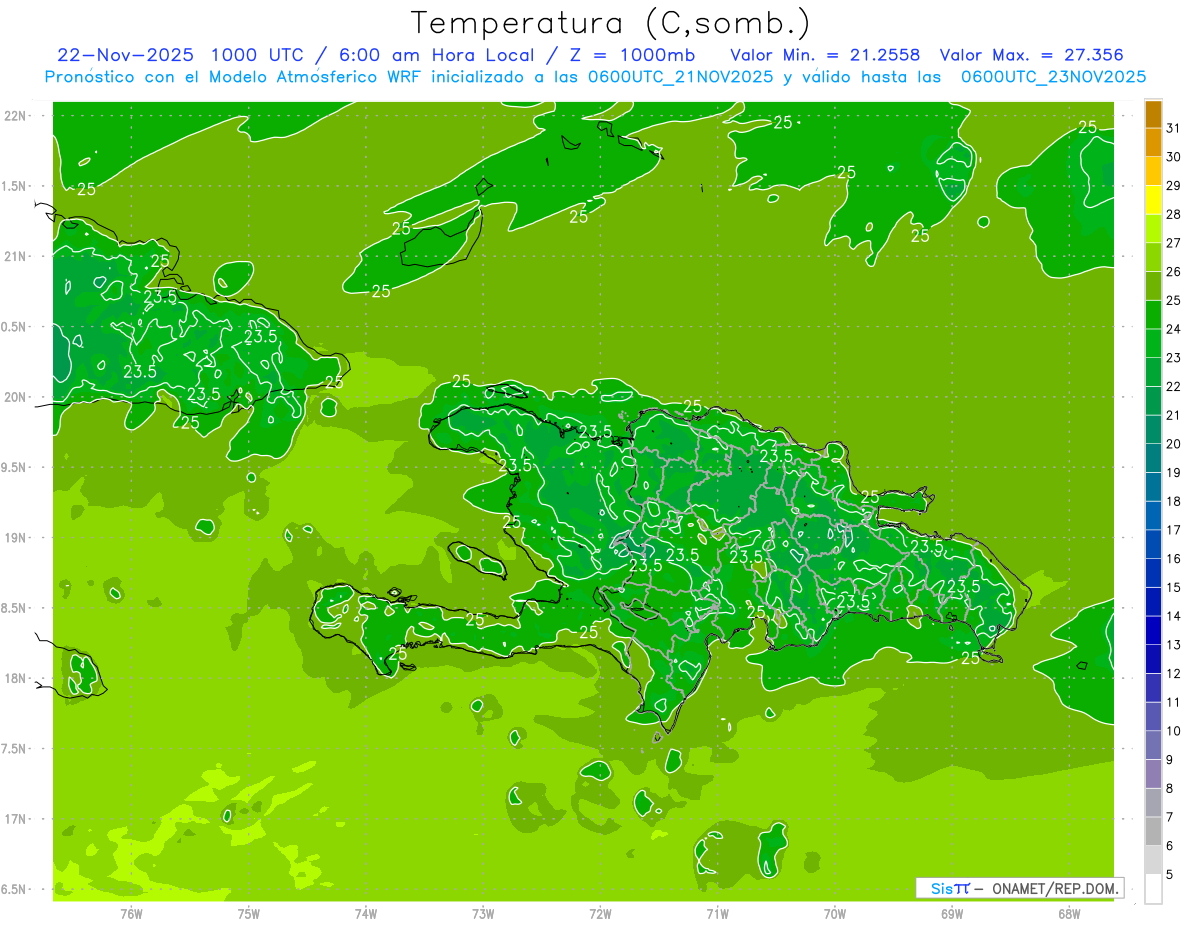Click the color bar segment between 26 and 27

tap(1153, 257)
